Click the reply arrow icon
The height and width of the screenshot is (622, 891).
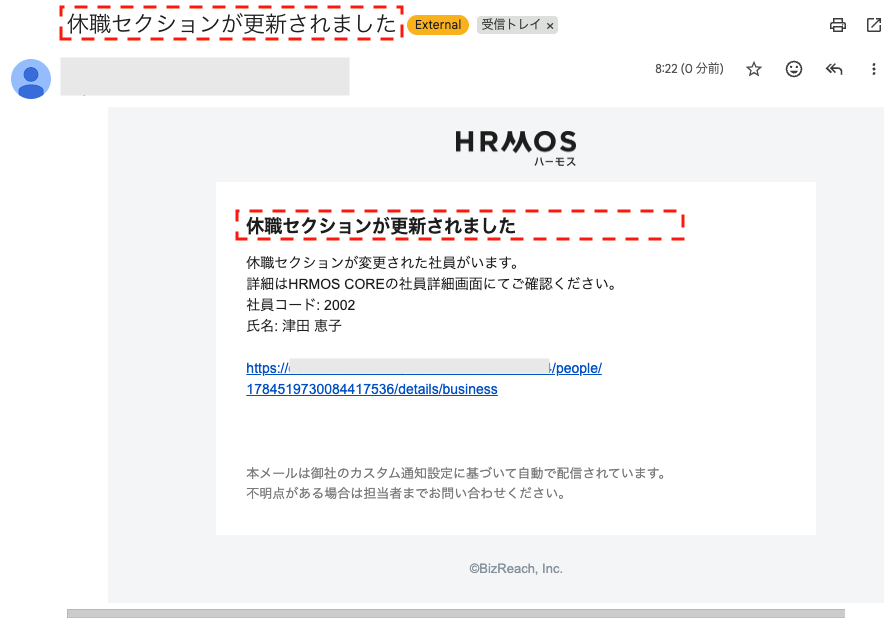(x=834, y=69)
